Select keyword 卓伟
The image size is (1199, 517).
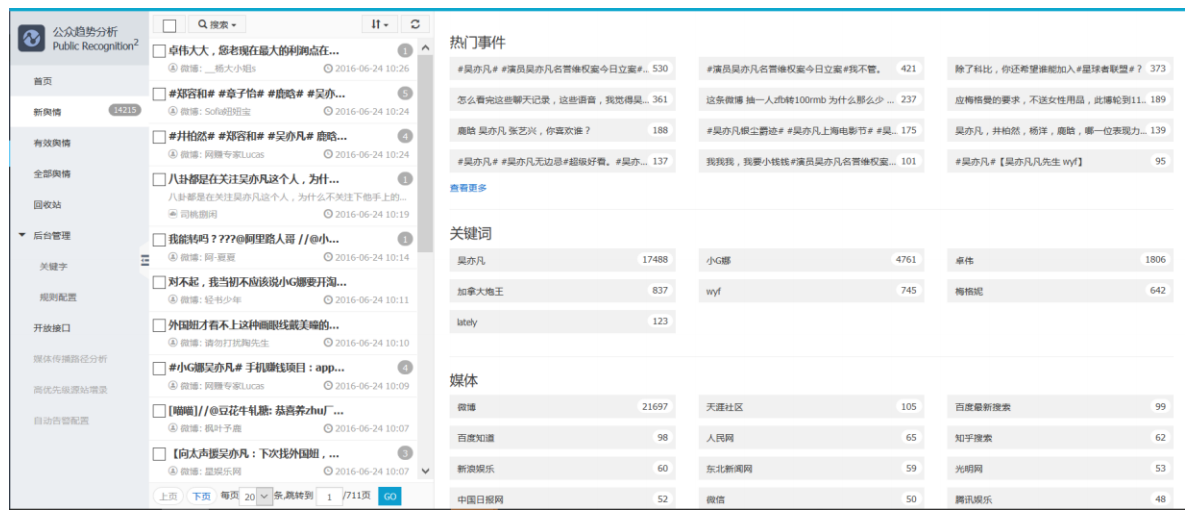[1060, 261]
